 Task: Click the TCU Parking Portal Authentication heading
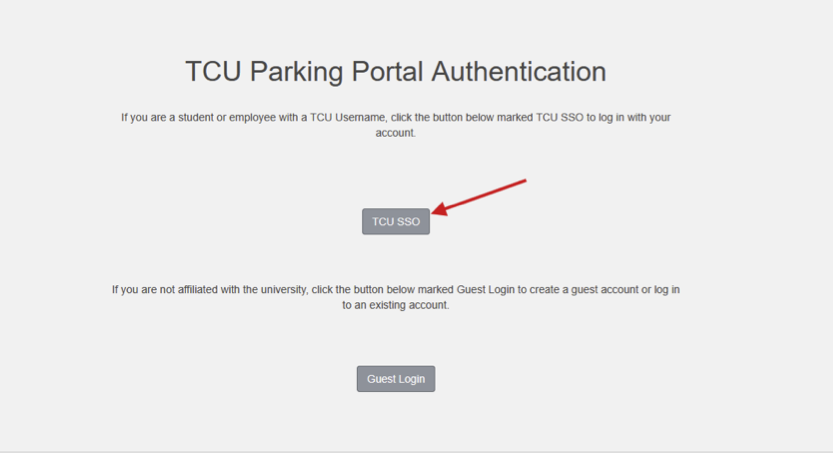[396, 72]
